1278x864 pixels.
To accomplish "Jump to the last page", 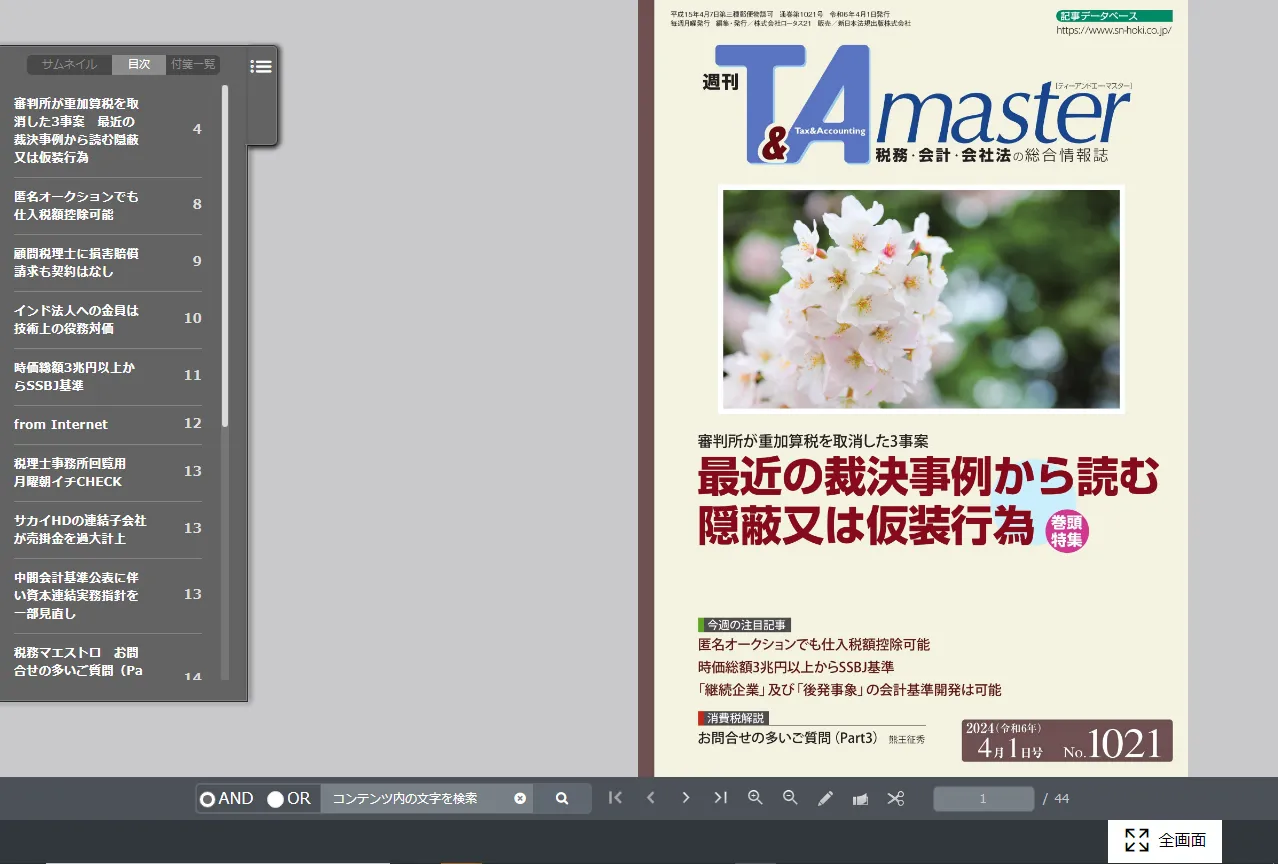I will coord(720,798).
